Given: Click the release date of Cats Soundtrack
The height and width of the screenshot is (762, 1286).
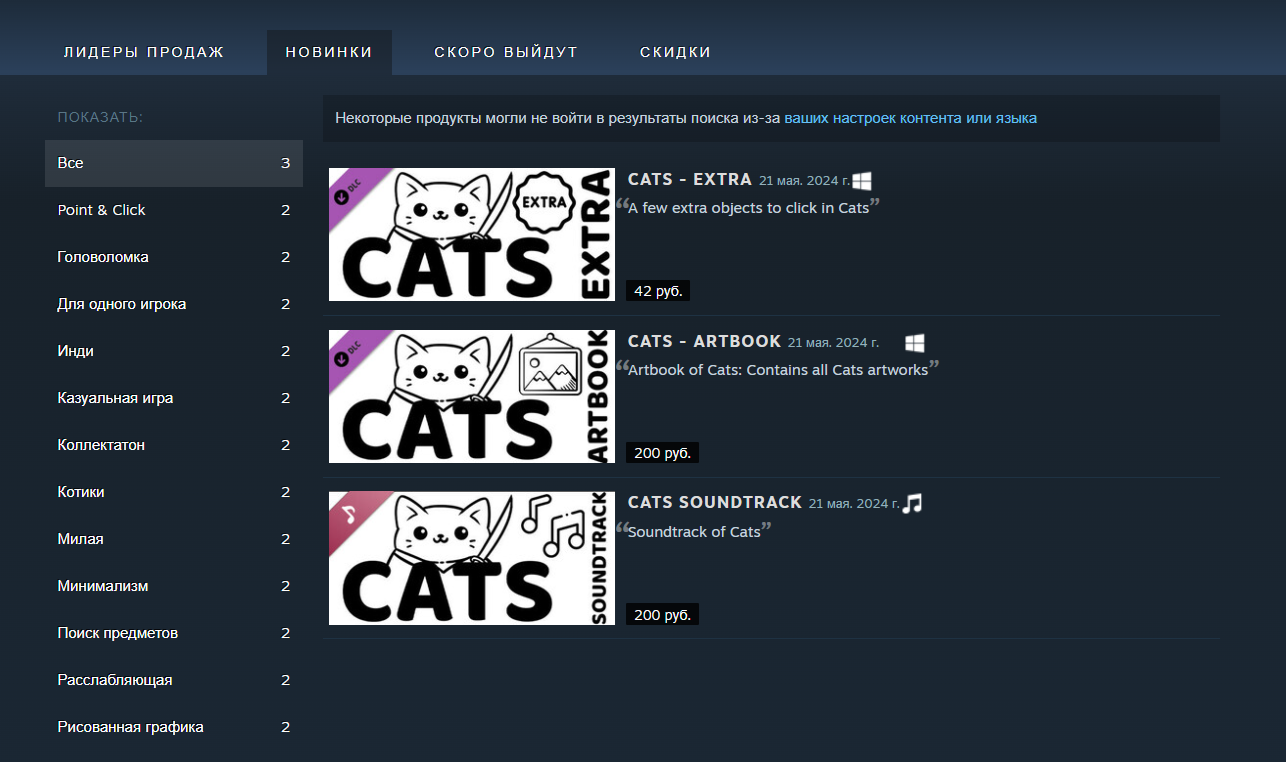Looking at the screenshot, I should 855,503.
